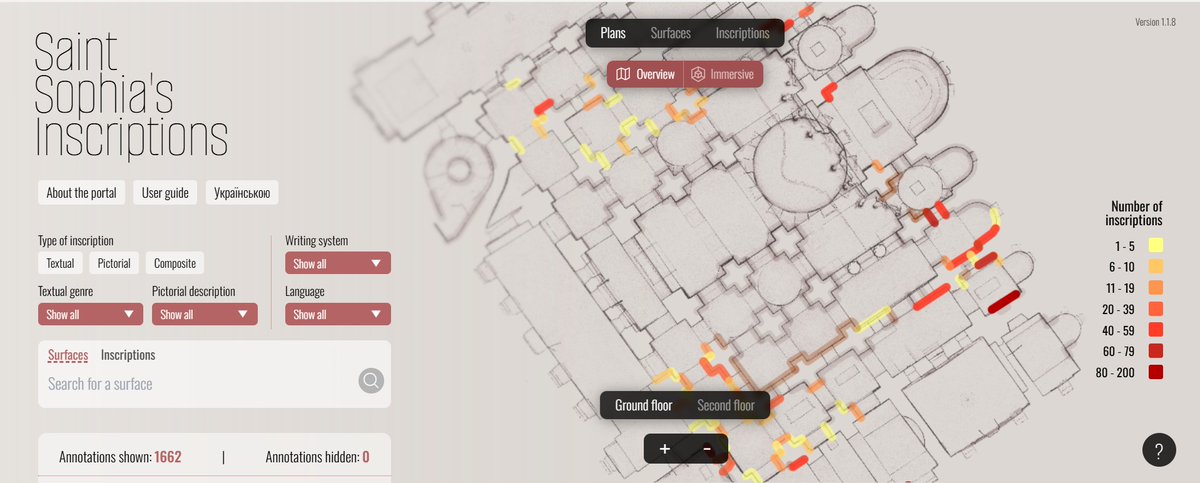Click the Version 1.1.8 label
Viewport: 1200px width, 483px height.
pyautogui.click(x=1155, y=22)
